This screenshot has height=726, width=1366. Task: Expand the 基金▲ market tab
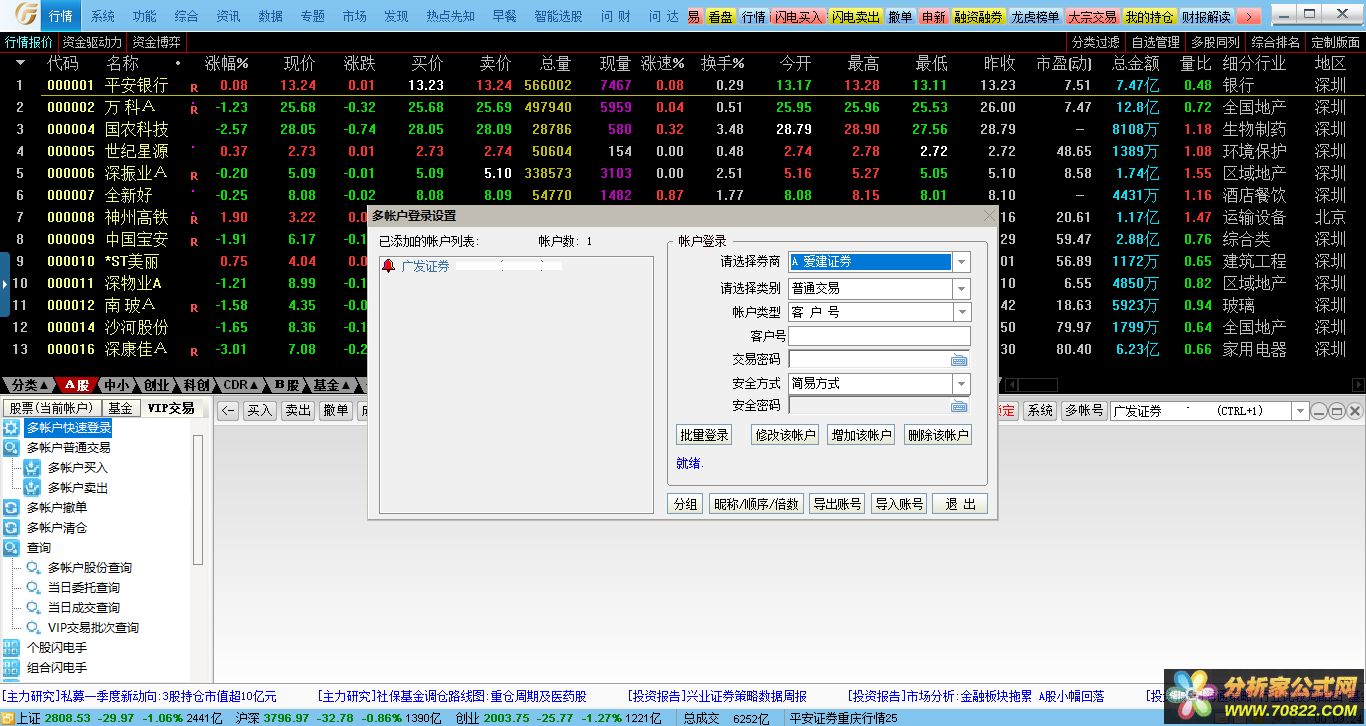332,385
